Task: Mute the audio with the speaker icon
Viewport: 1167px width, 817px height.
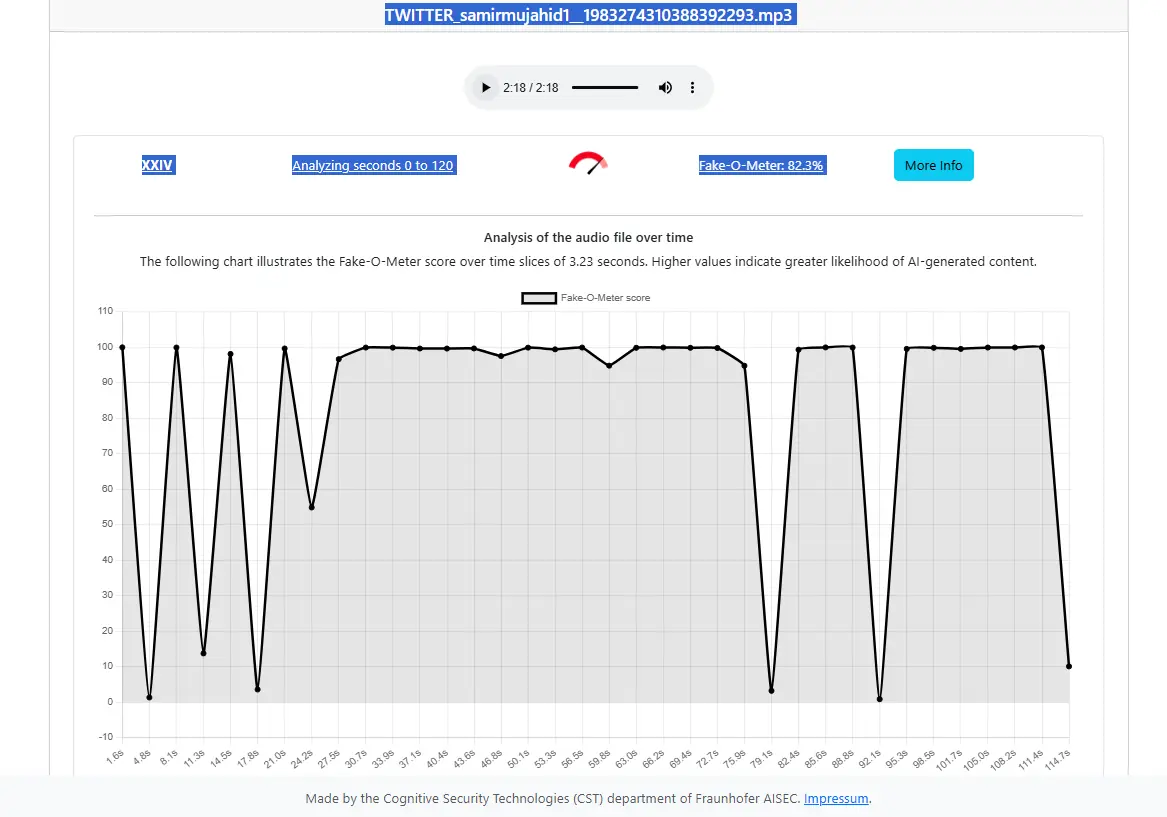Action: (x=665, y=88)
